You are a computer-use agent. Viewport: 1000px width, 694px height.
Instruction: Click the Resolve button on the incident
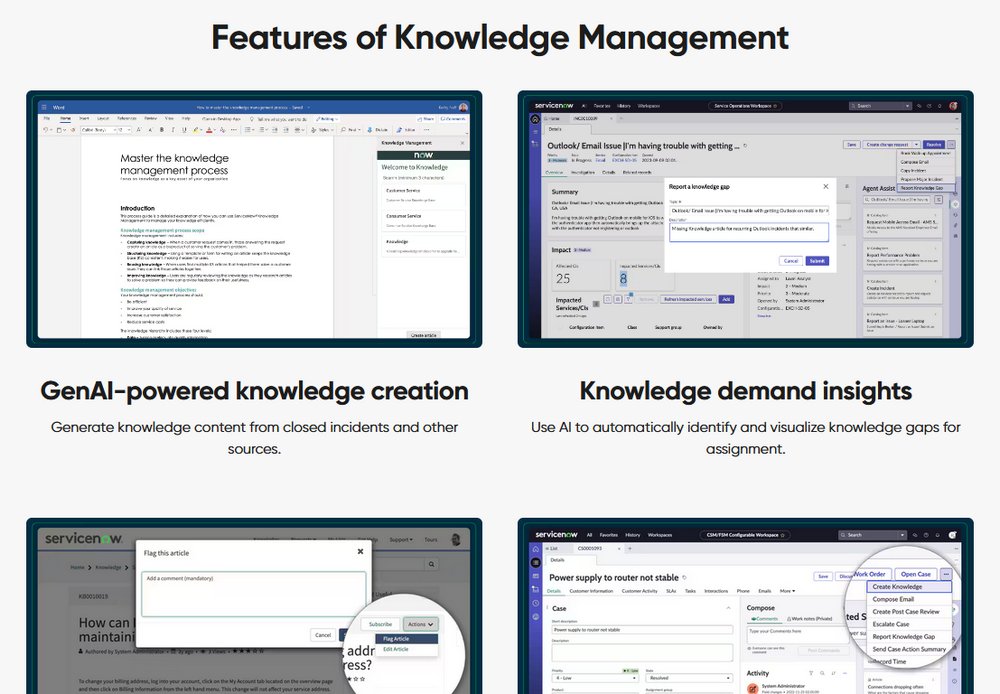click(x=934, y=145)
